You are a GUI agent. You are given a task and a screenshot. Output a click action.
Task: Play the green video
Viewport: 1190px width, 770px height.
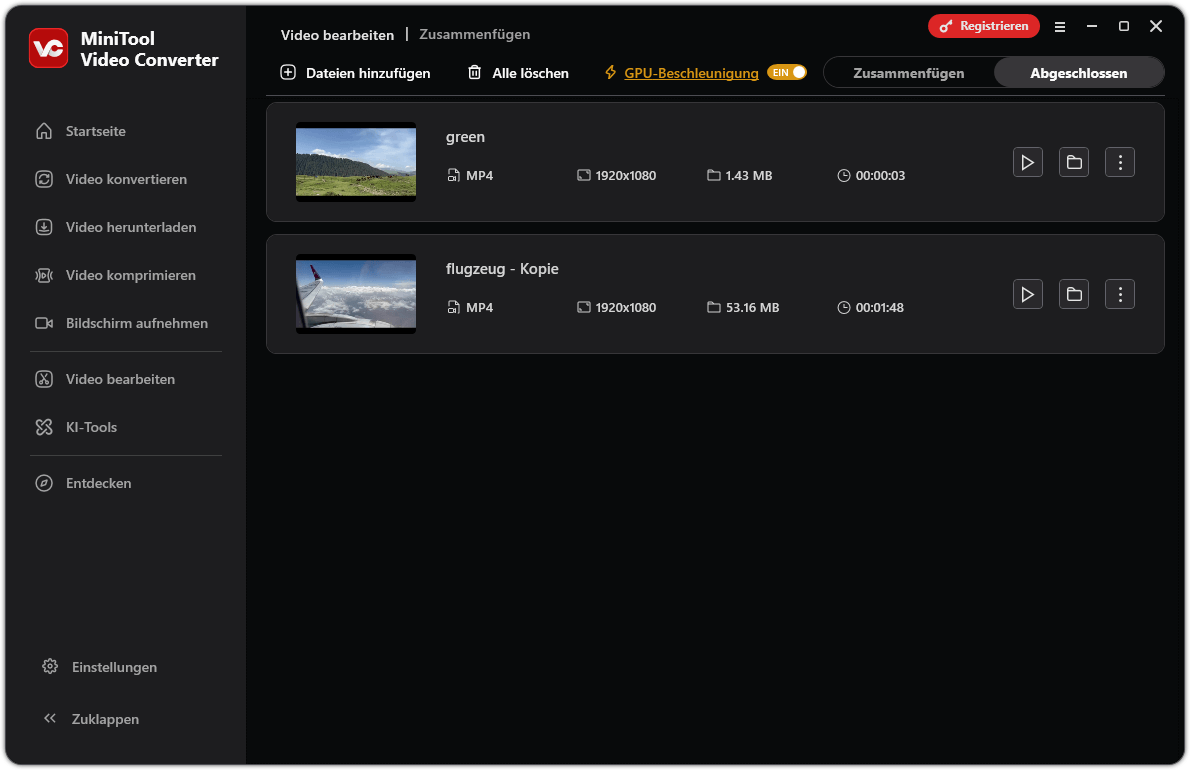pos(1028,162)
